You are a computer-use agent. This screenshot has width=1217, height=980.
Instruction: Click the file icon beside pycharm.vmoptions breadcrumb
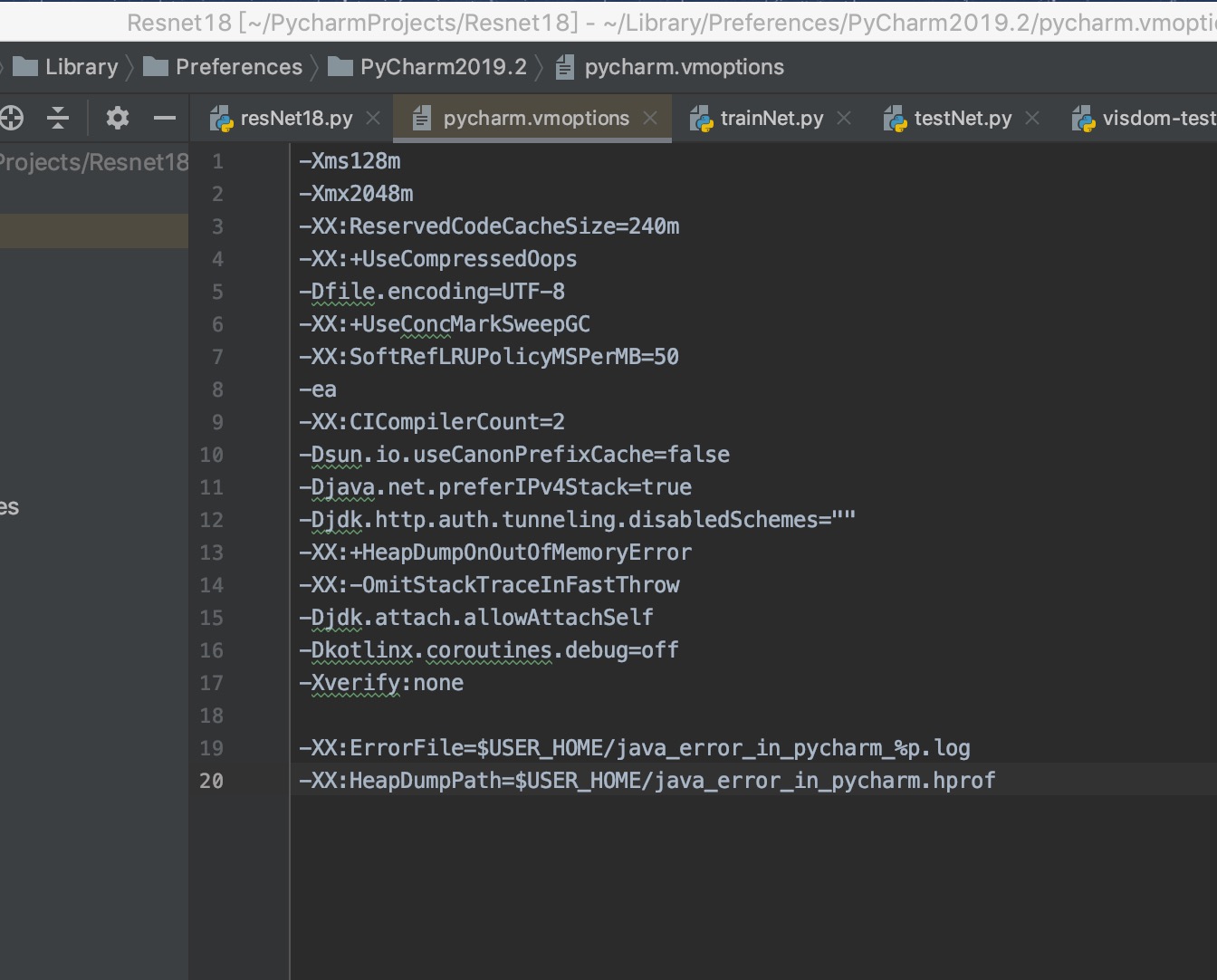pyautogui.click(x=566, y=66)
